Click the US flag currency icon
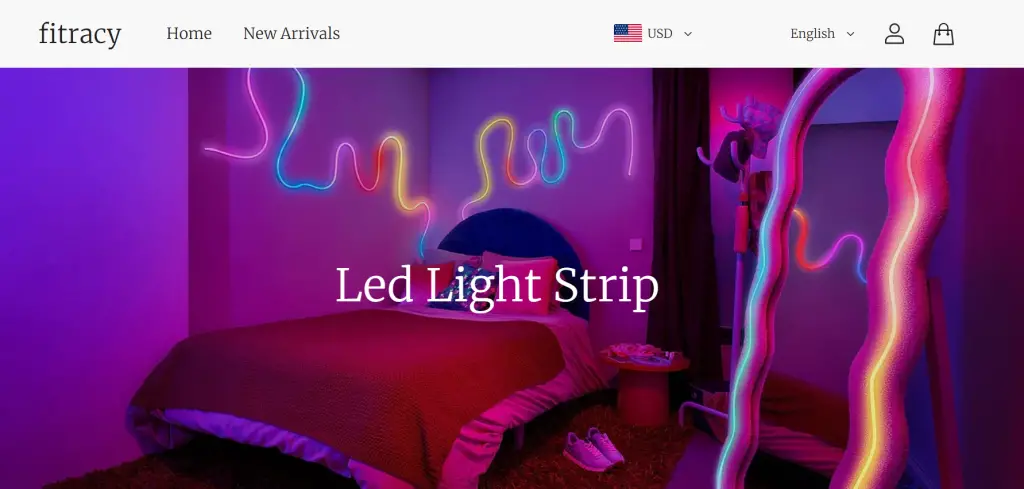Viewport: 1024px width, 489px height. (628, 33)
